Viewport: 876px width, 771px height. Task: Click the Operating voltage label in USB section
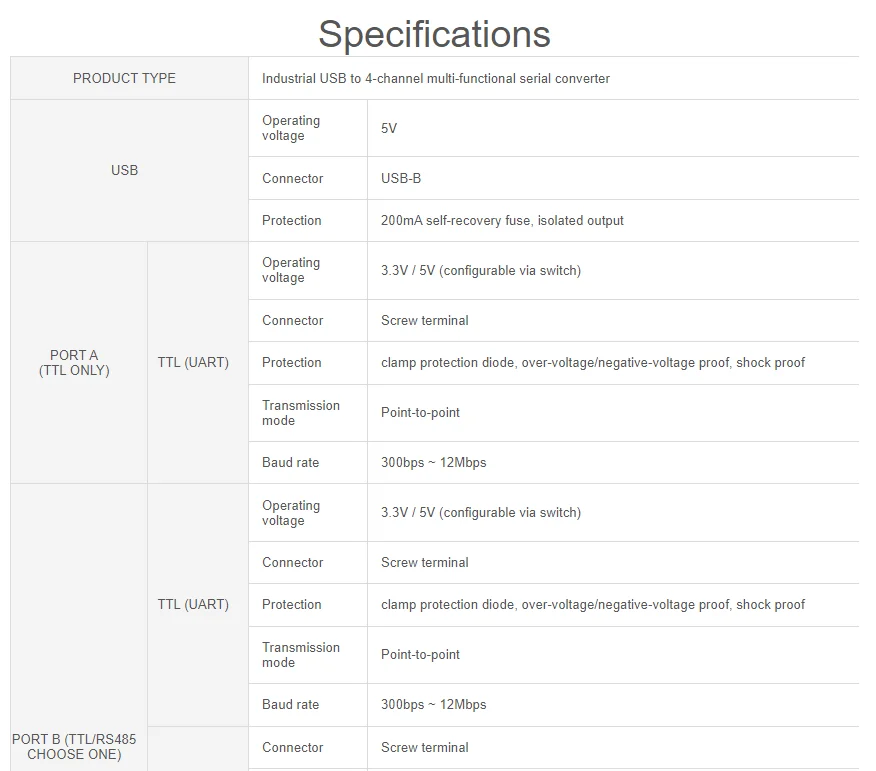[x=291, y=128]
